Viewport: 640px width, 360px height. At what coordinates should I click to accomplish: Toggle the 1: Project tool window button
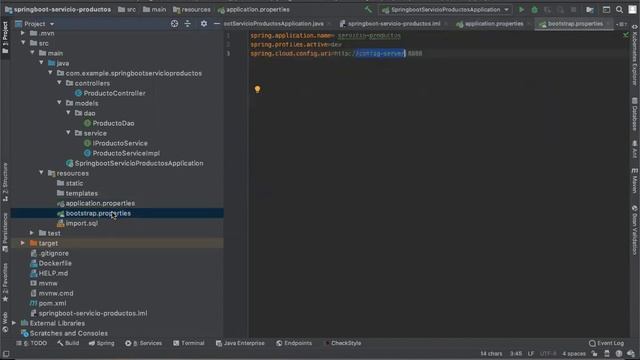(5, 38)
